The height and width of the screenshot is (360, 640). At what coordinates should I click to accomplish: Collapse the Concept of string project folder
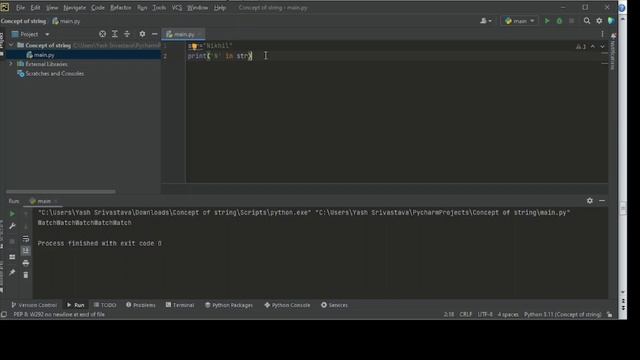point(11,45)
